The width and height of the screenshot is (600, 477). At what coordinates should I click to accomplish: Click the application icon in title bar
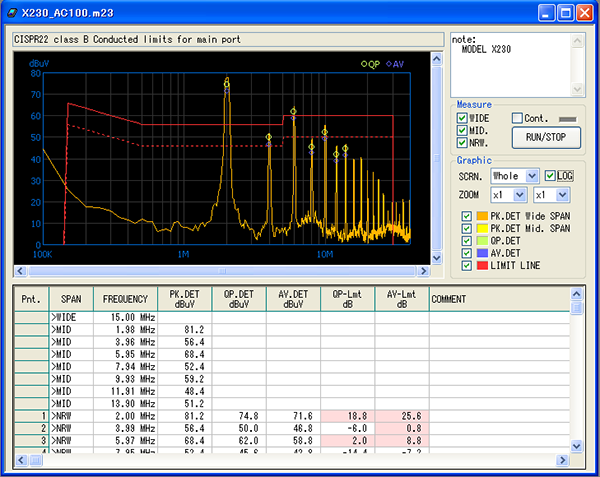tap(12, 13)
